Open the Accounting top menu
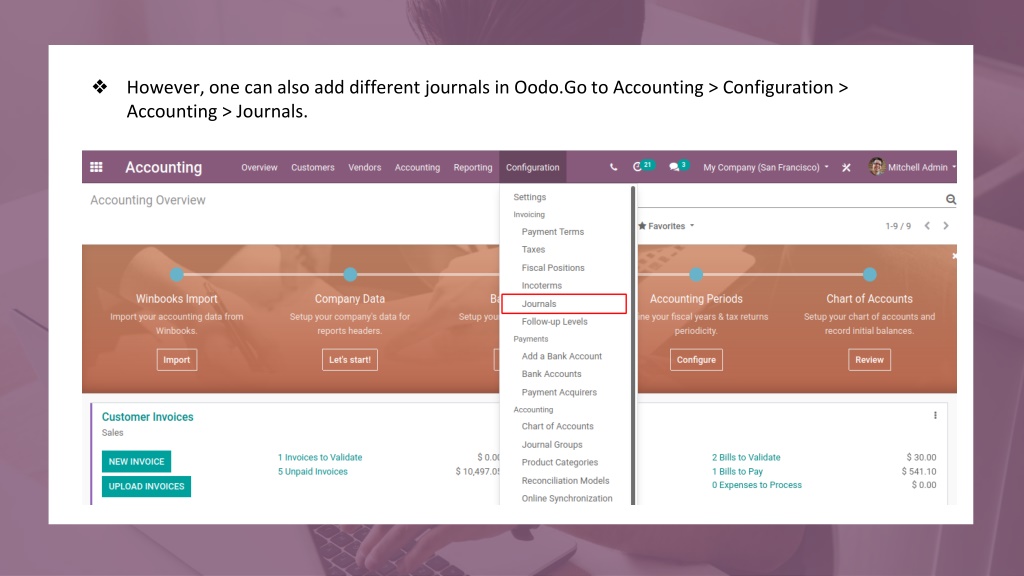 point(417,167)
